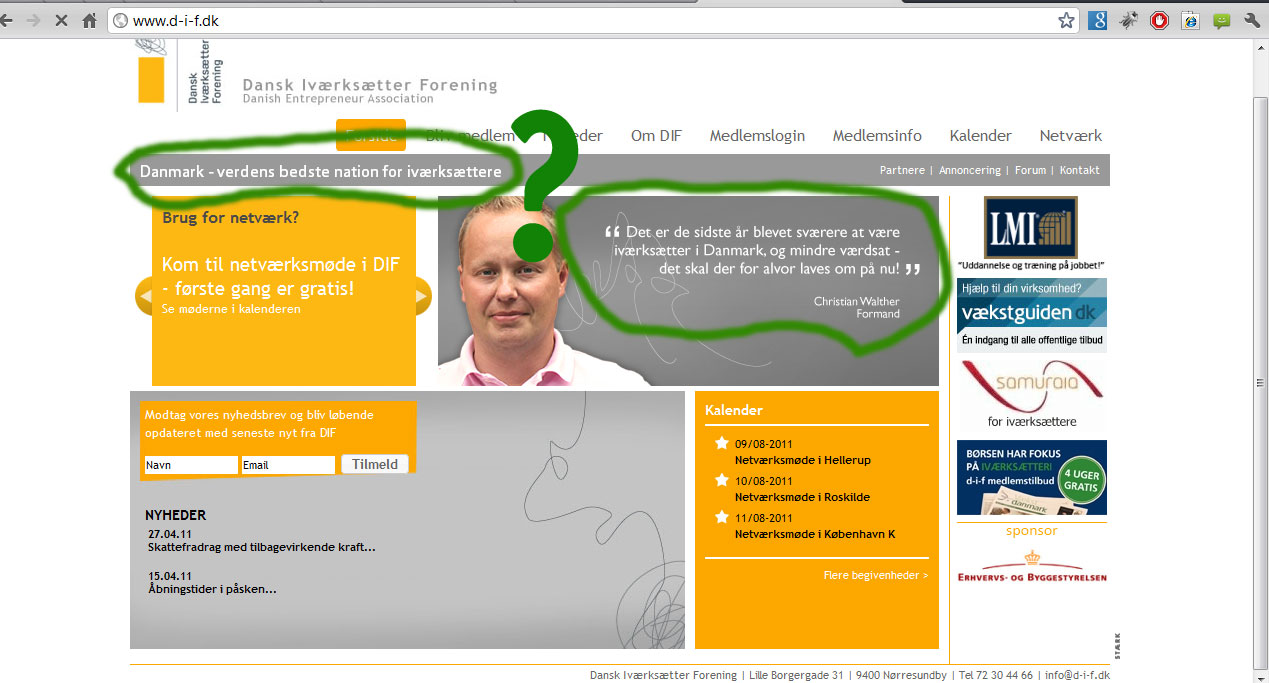Read news 'Skattefradrag med tilbagevirkende kraft...'

(x=262, y=548)
